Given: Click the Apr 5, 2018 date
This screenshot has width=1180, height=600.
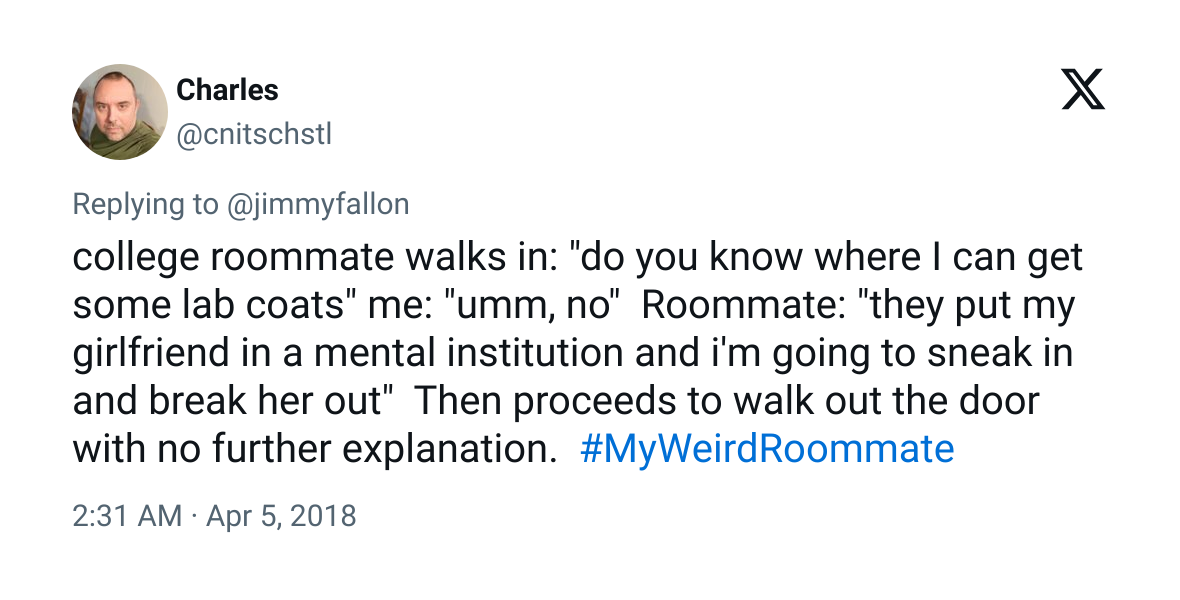Looking at the screenshot, I should point(281,516).
